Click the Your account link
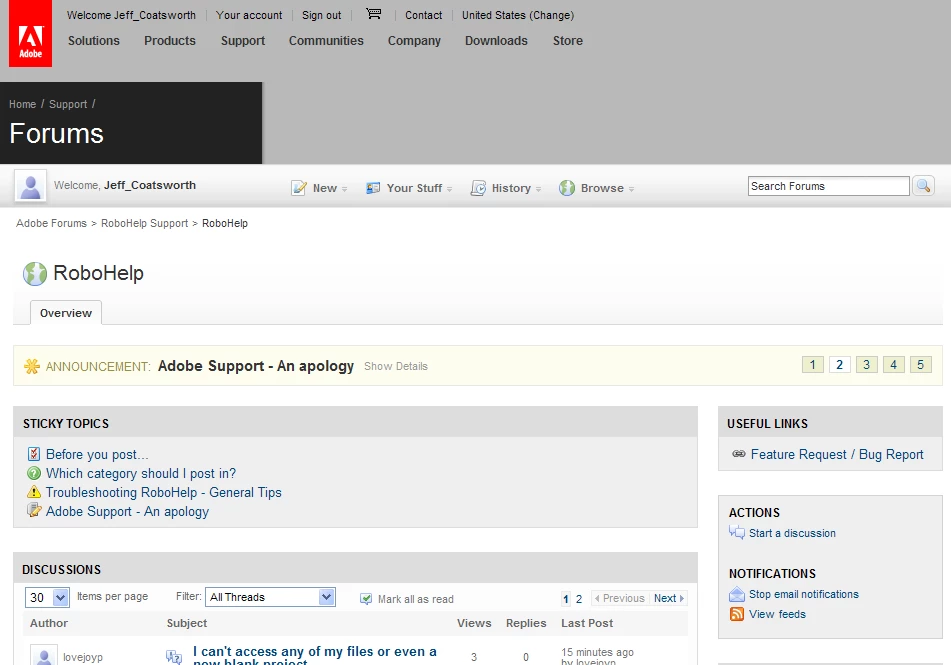Viewport: 951px width, 665px height. tap(249, 15)
